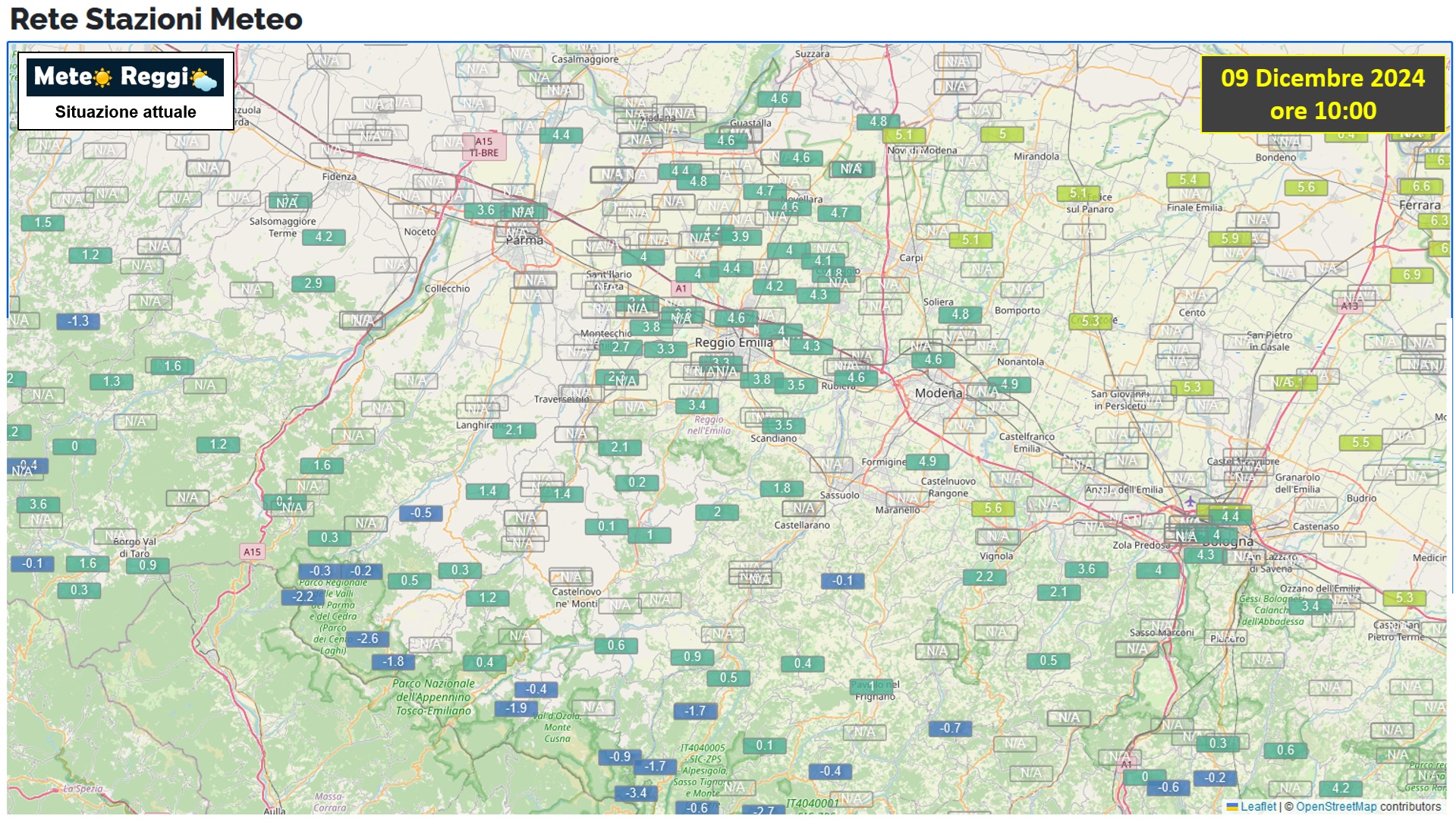Select the 6.6 marker above Ferrara
The height and width of the screenshot is (819, 1456).
(1420, 186)
